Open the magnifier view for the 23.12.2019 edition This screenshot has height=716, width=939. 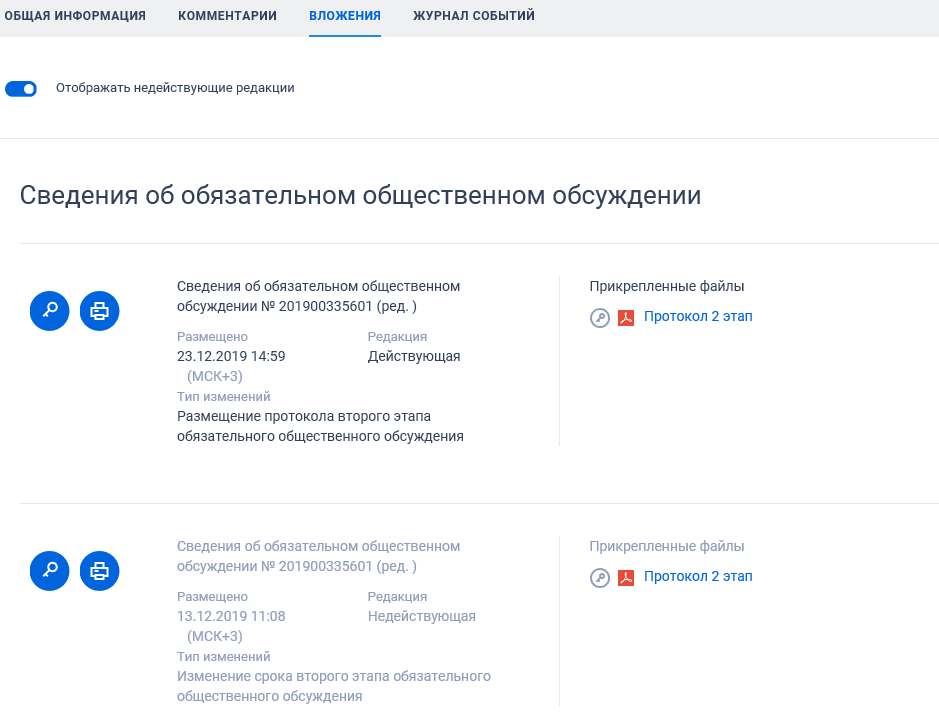[x=50, y=311]
